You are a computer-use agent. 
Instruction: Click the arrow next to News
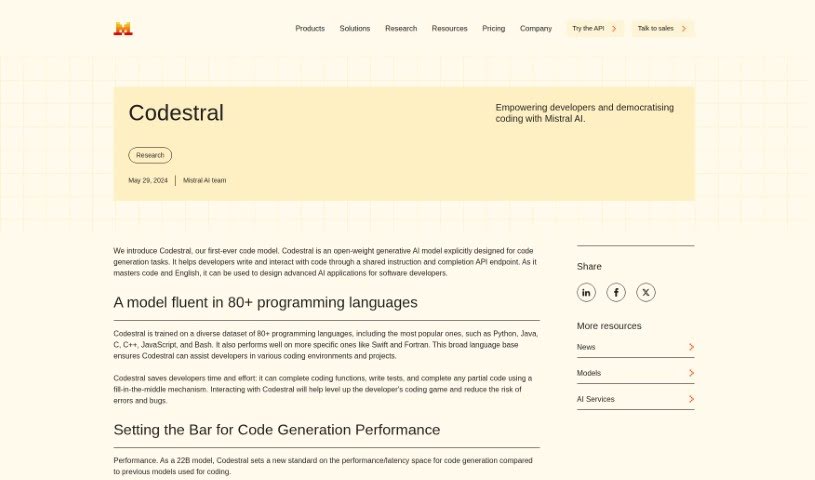[691, 347]
